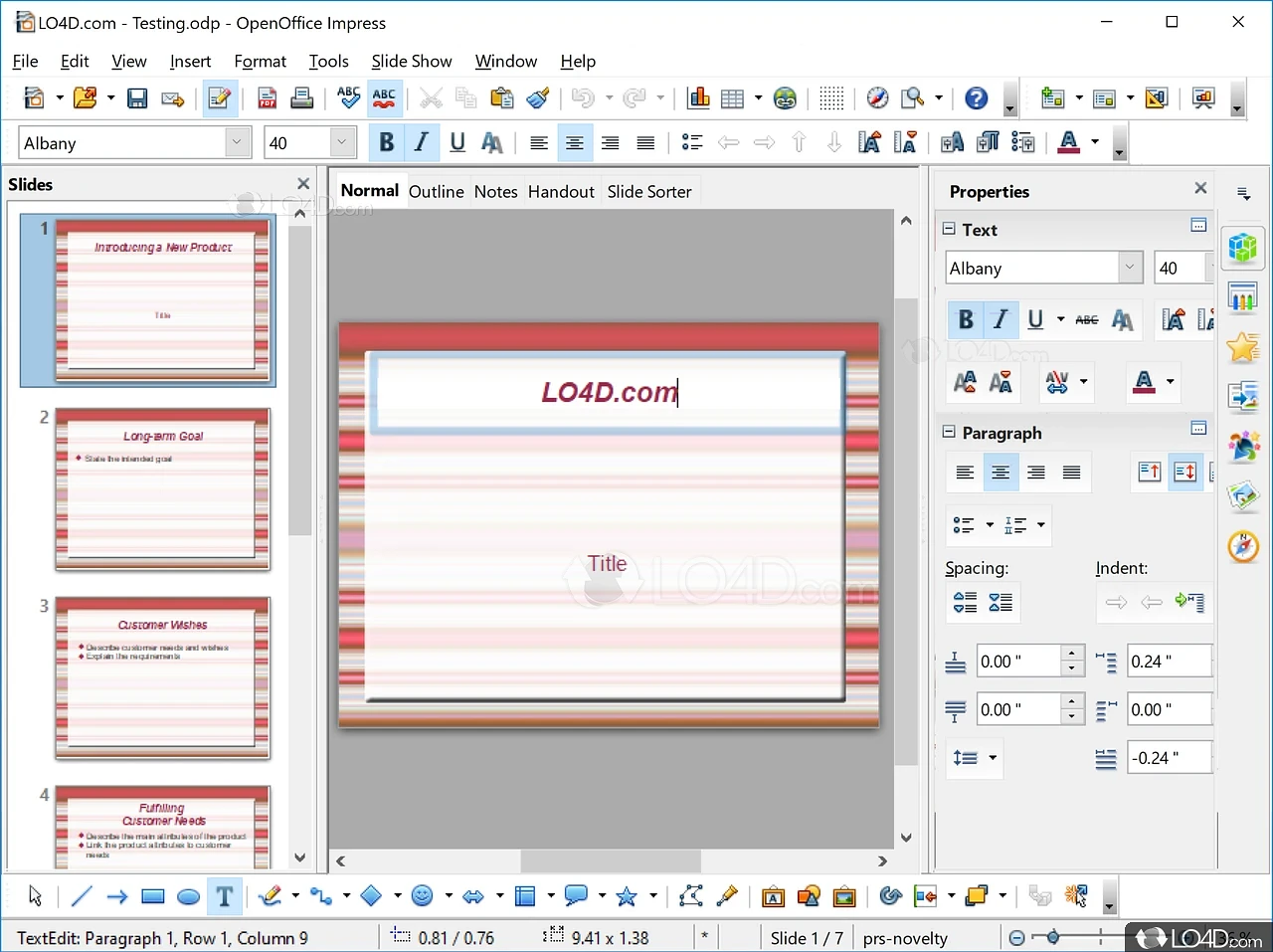Screen dimensions: 1273x952
Task: Expand the font size dropdown showing 40
Action: (x=342, y=142)
